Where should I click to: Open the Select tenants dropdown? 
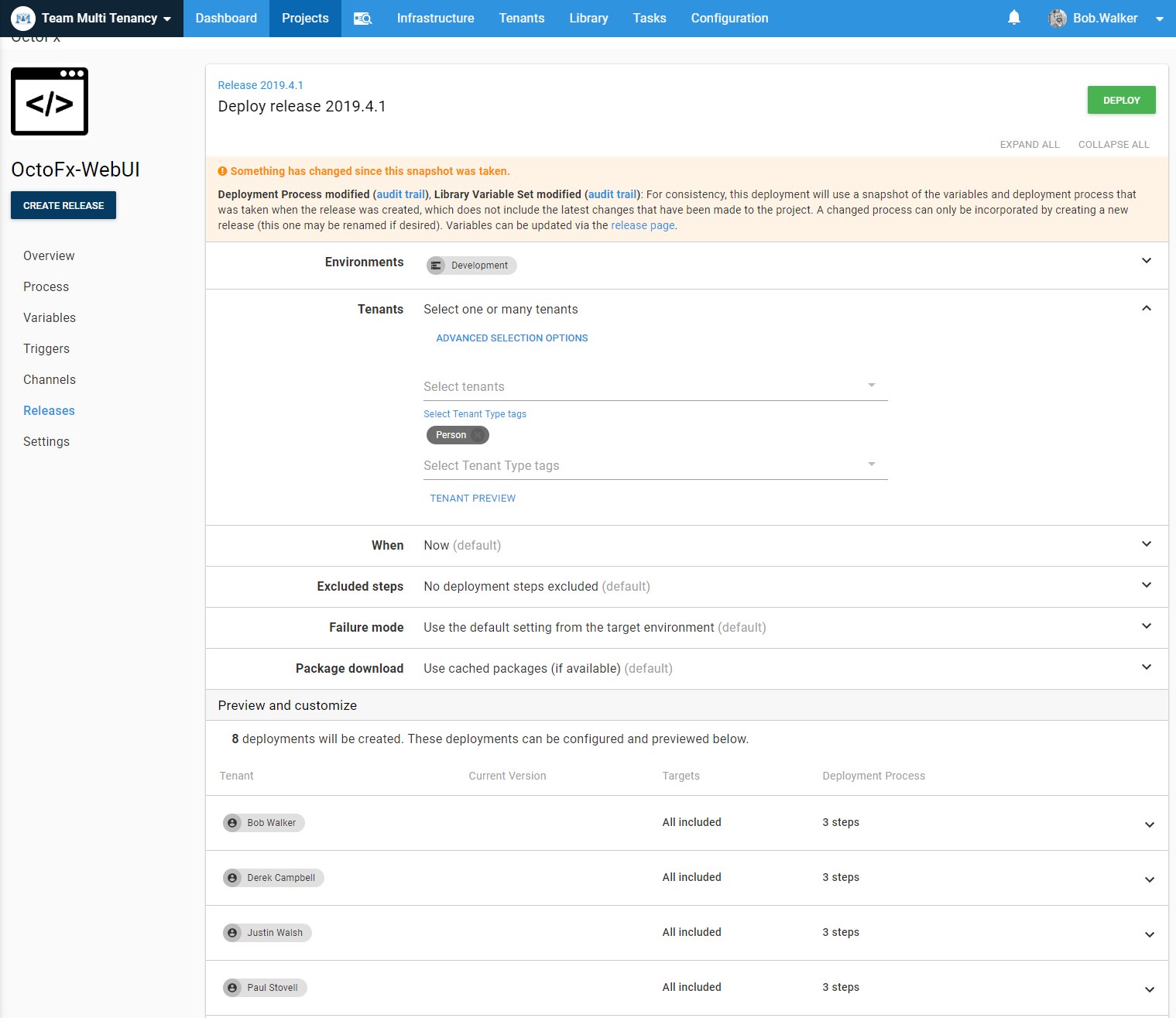point(654,386)
